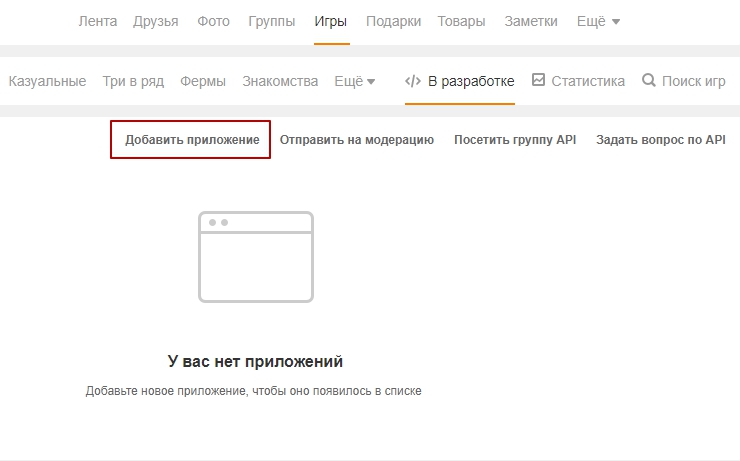Select the Игры tab
Viewport: 740px width, 461px height.
[331, 21]
